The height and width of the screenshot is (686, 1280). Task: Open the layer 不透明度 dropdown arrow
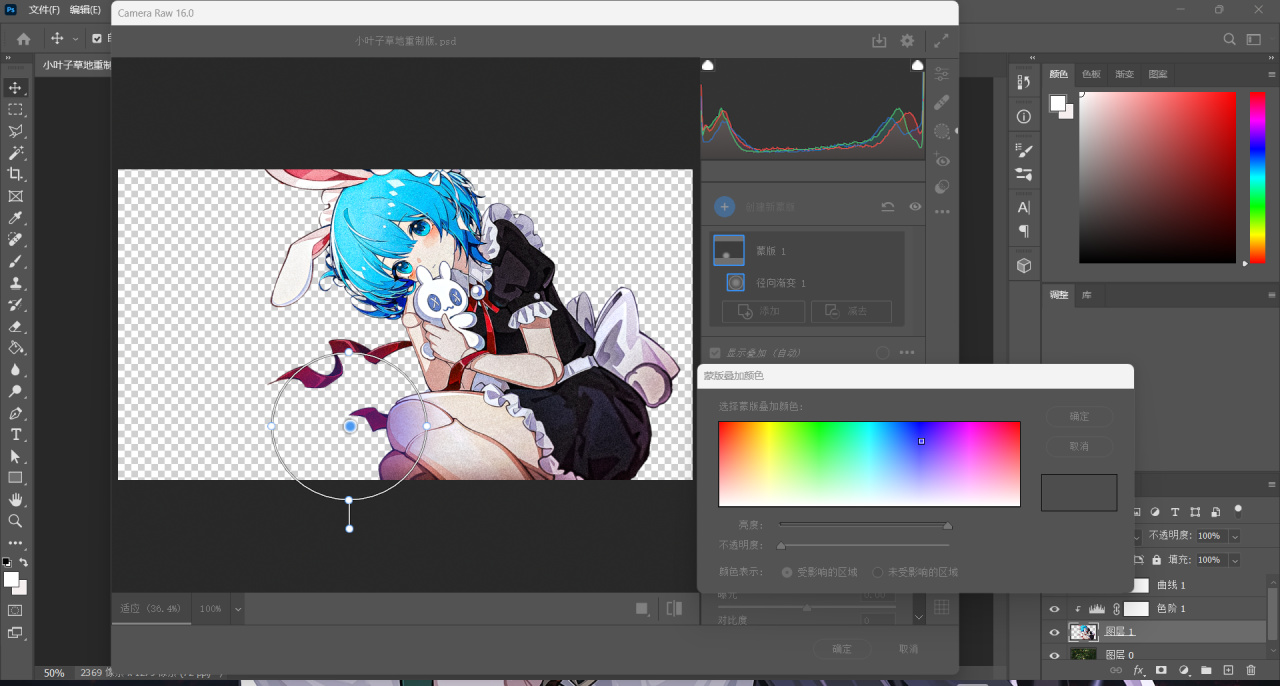(x=1234, y=536)
